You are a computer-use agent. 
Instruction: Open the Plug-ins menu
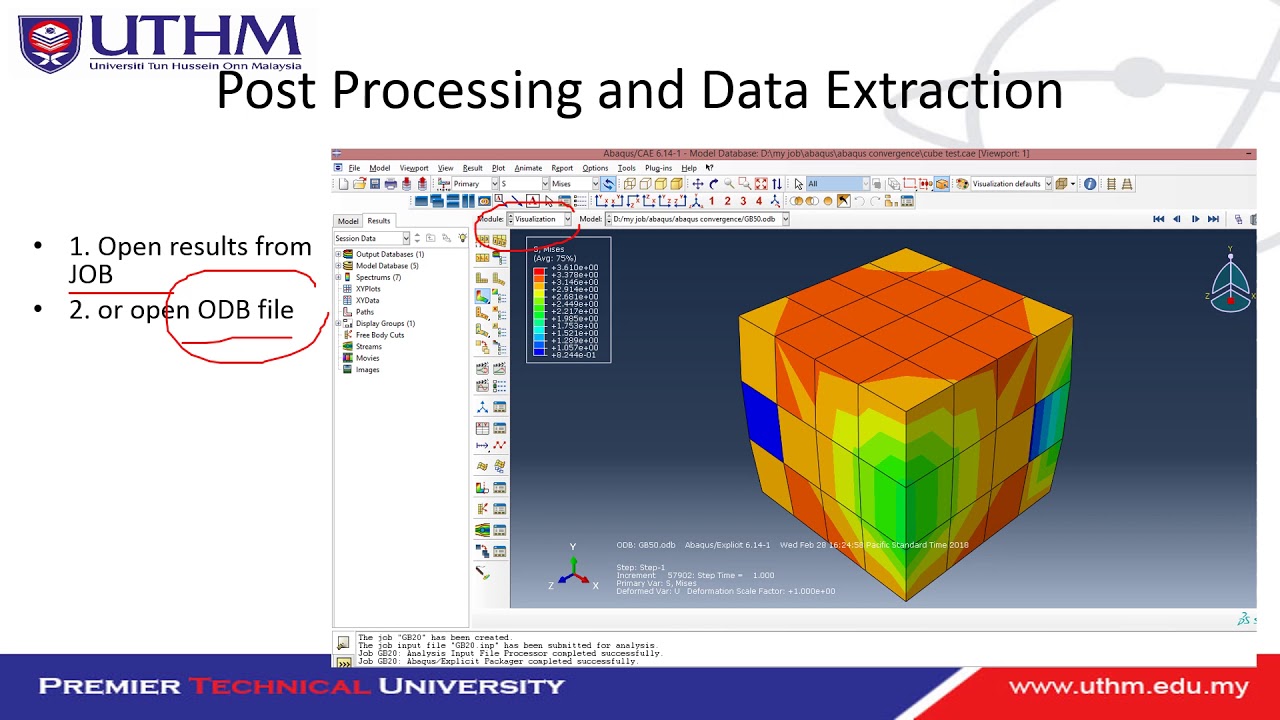658,168
